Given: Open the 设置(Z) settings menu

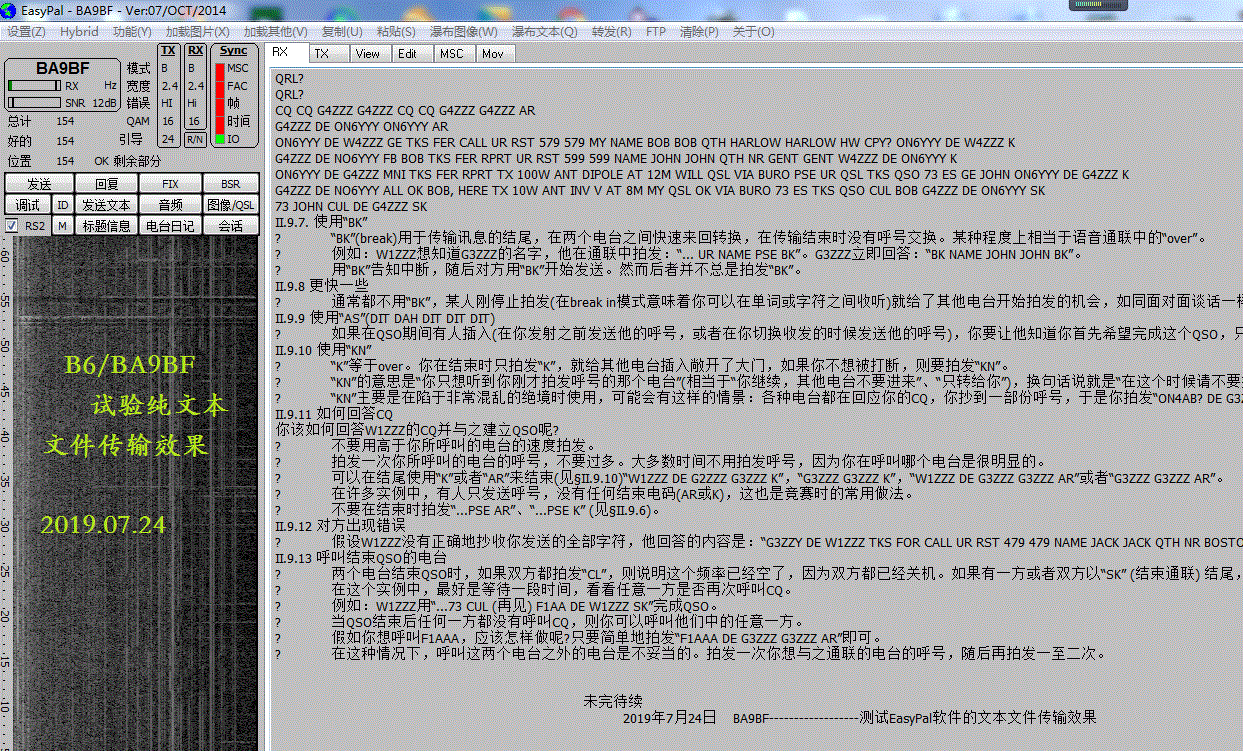Looking at the screenshot, I should click(26, 32).
